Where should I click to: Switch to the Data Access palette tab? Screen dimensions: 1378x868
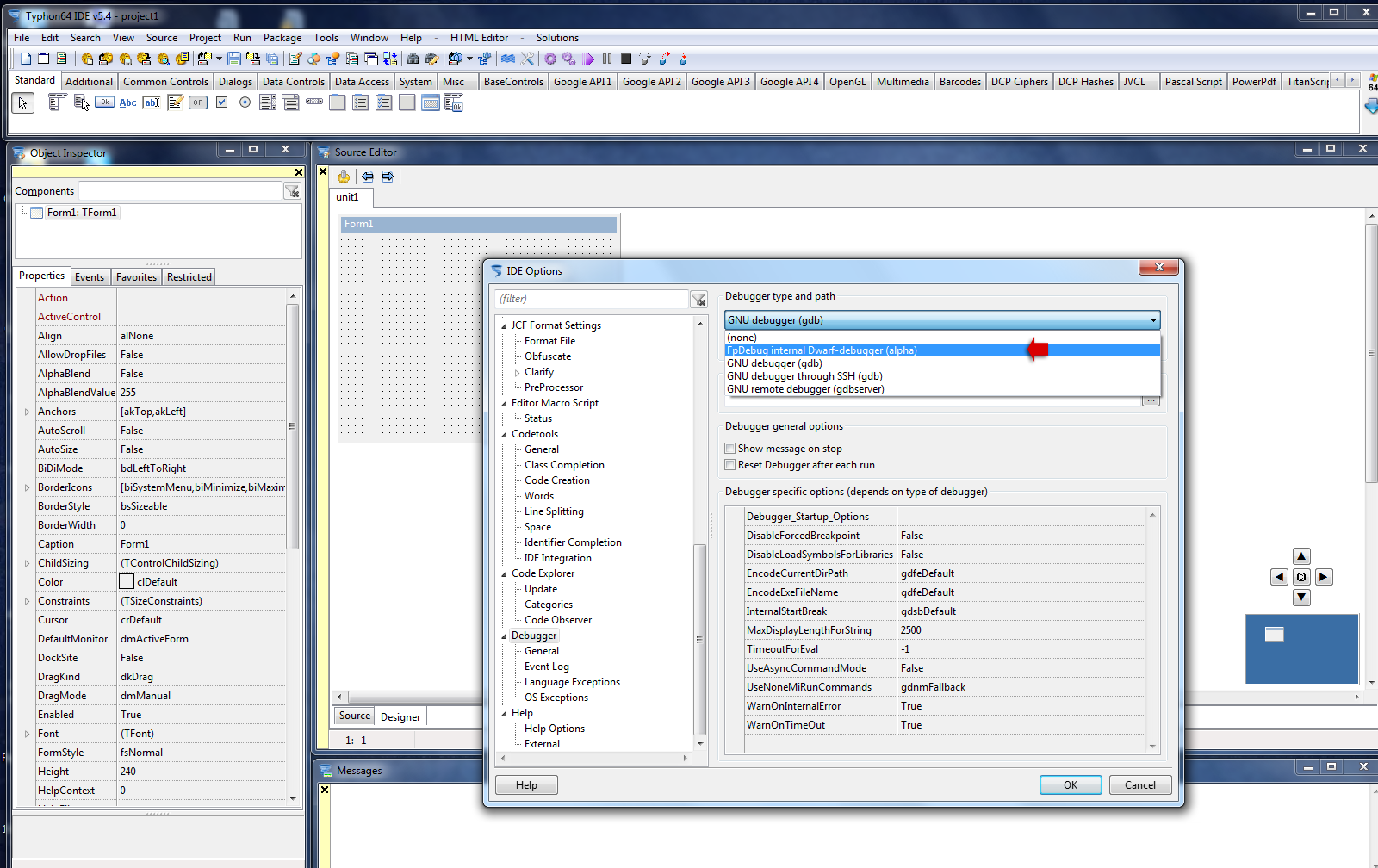coord(362,82)
